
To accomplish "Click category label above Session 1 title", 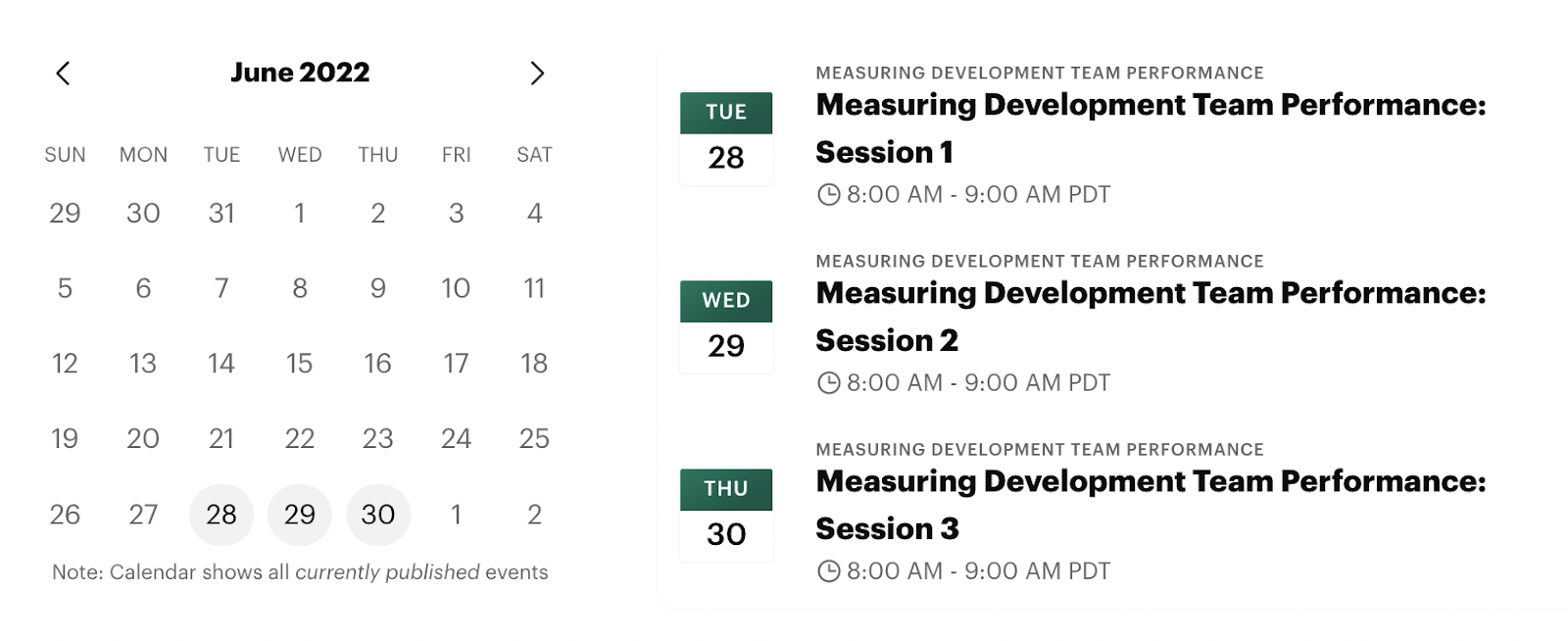I will click(x=1039, y=74).
